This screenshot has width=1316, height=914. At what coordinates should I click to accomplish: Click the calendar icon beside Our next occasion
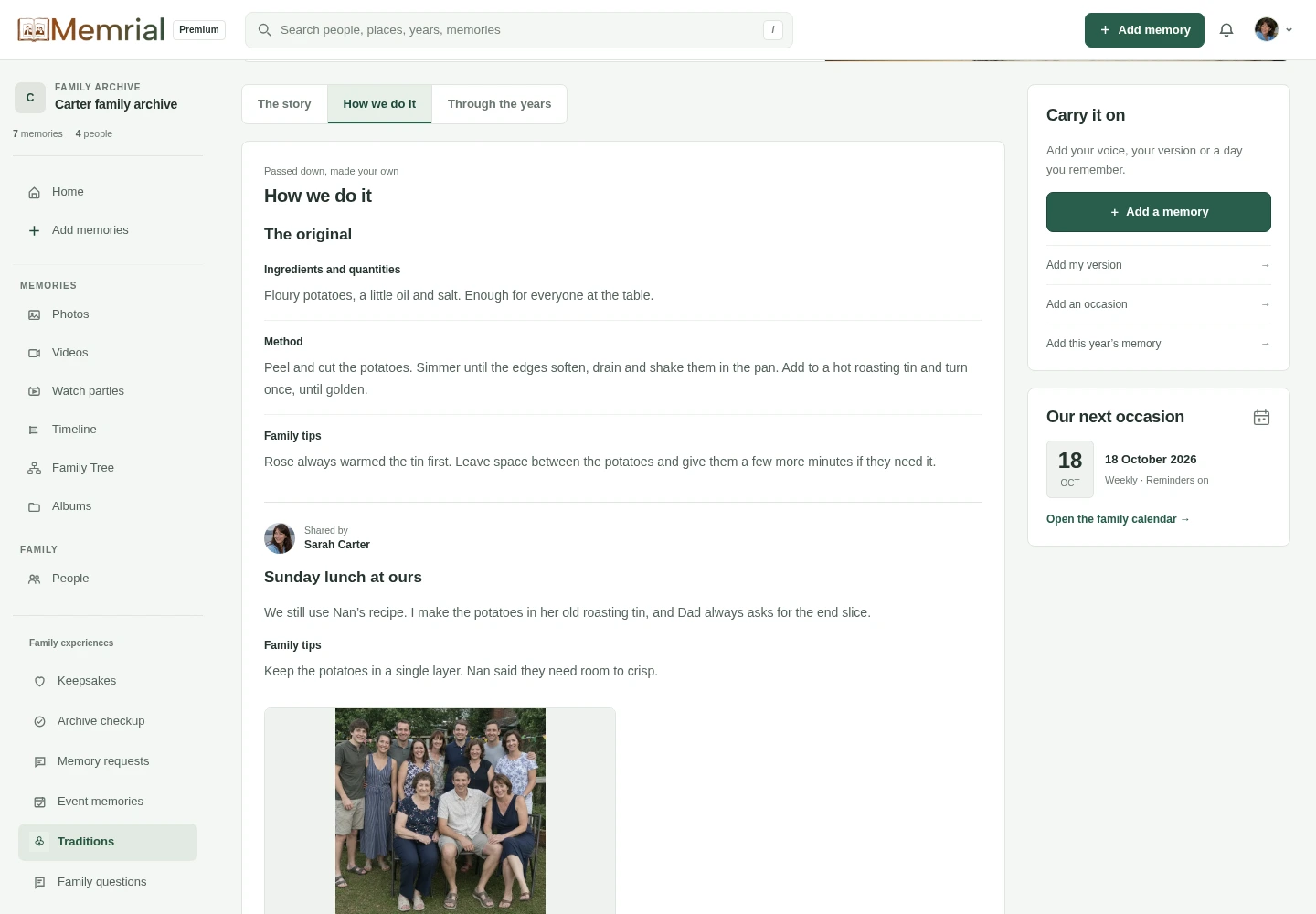[1261, 418]
